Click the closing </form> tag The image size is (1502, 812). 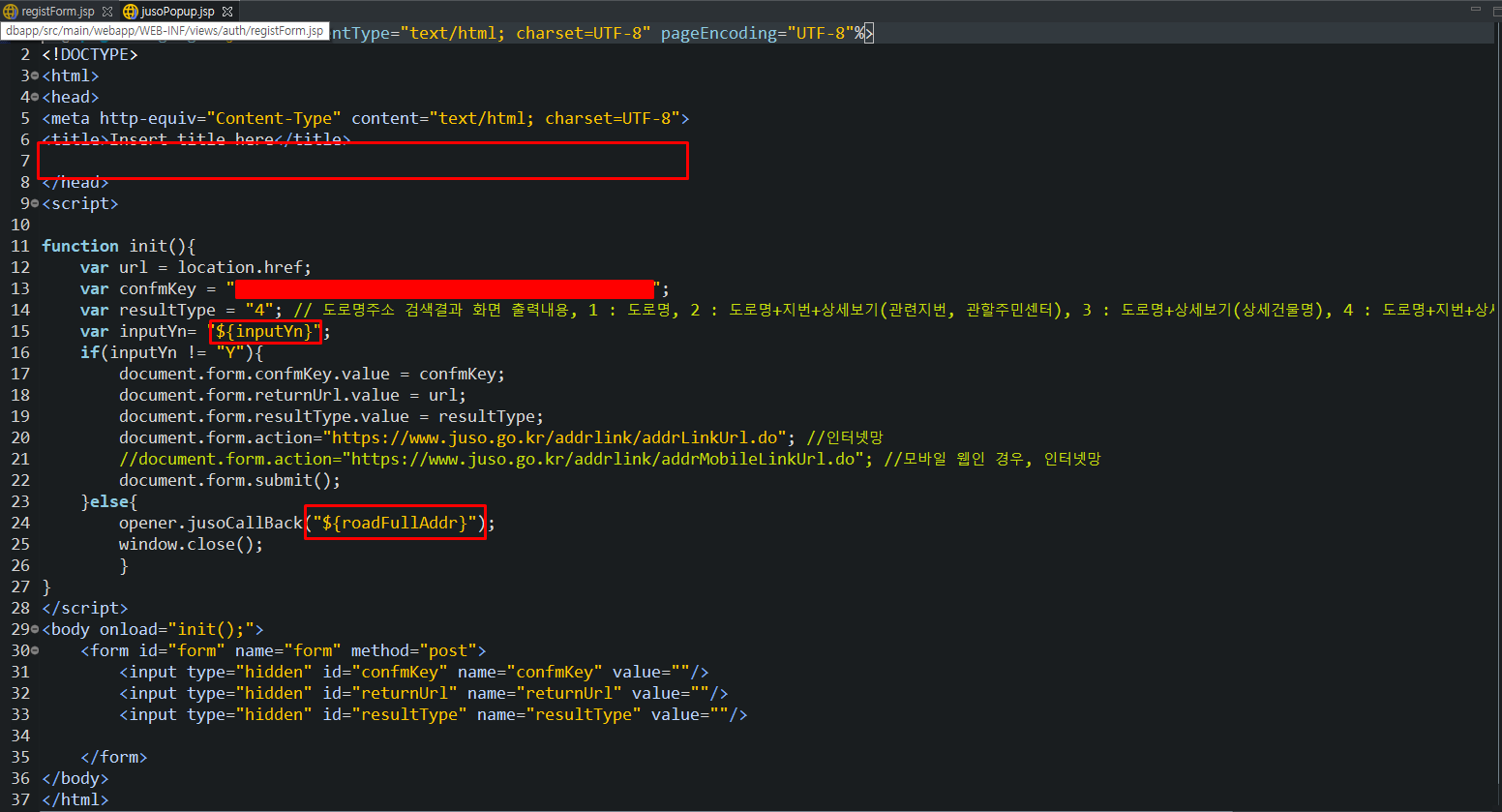coord(114,757)
